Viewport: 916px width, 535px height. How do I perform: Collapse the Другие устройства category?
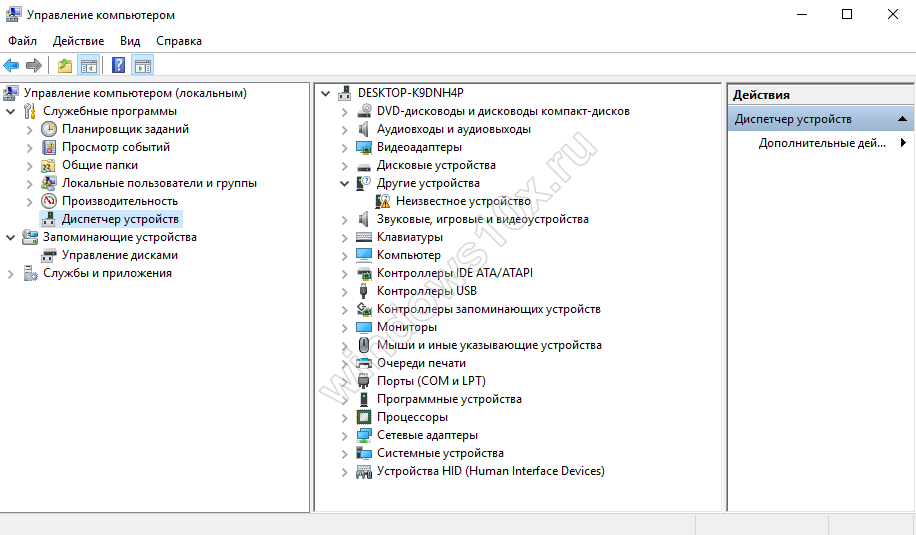pos(345,183)
